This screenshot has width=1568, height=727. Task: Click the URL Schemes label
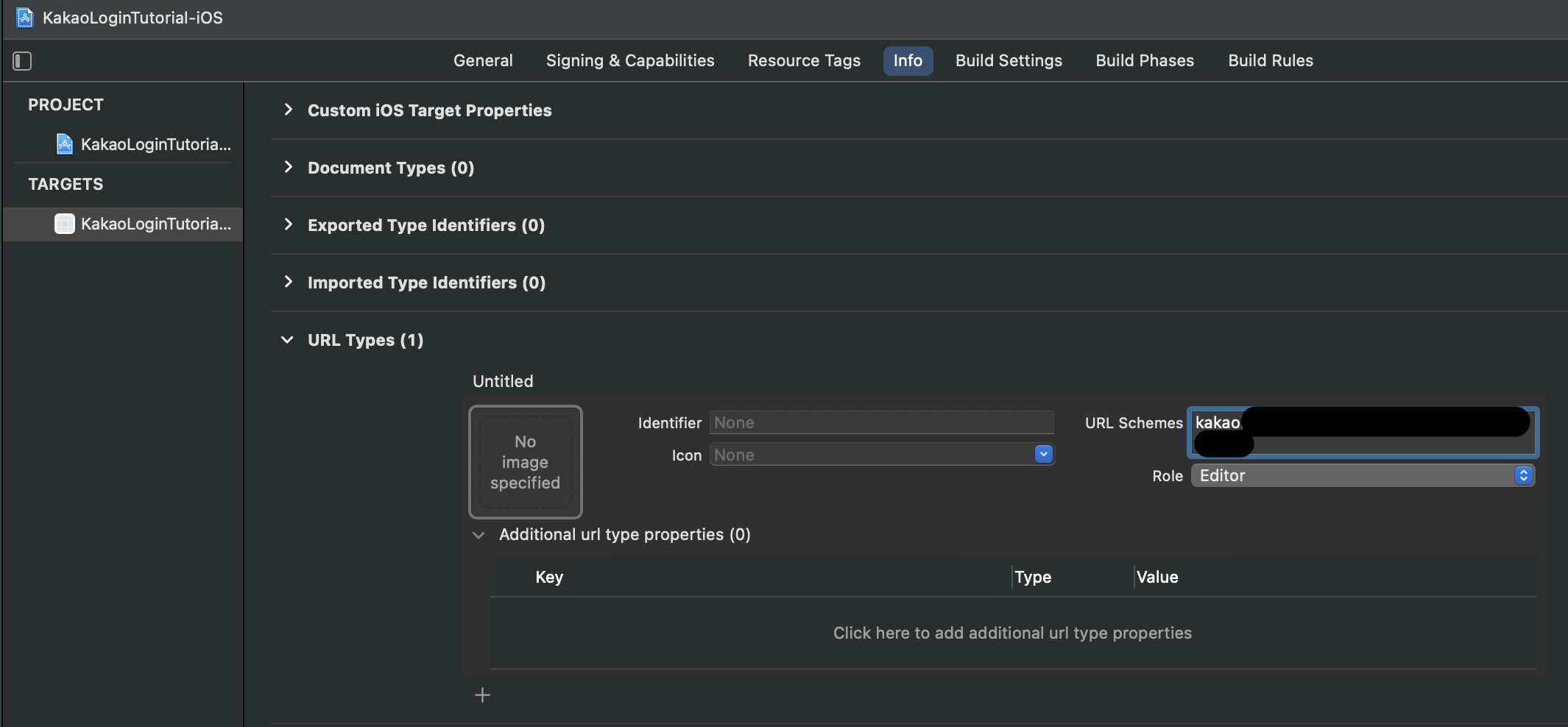coord(1134,423)
